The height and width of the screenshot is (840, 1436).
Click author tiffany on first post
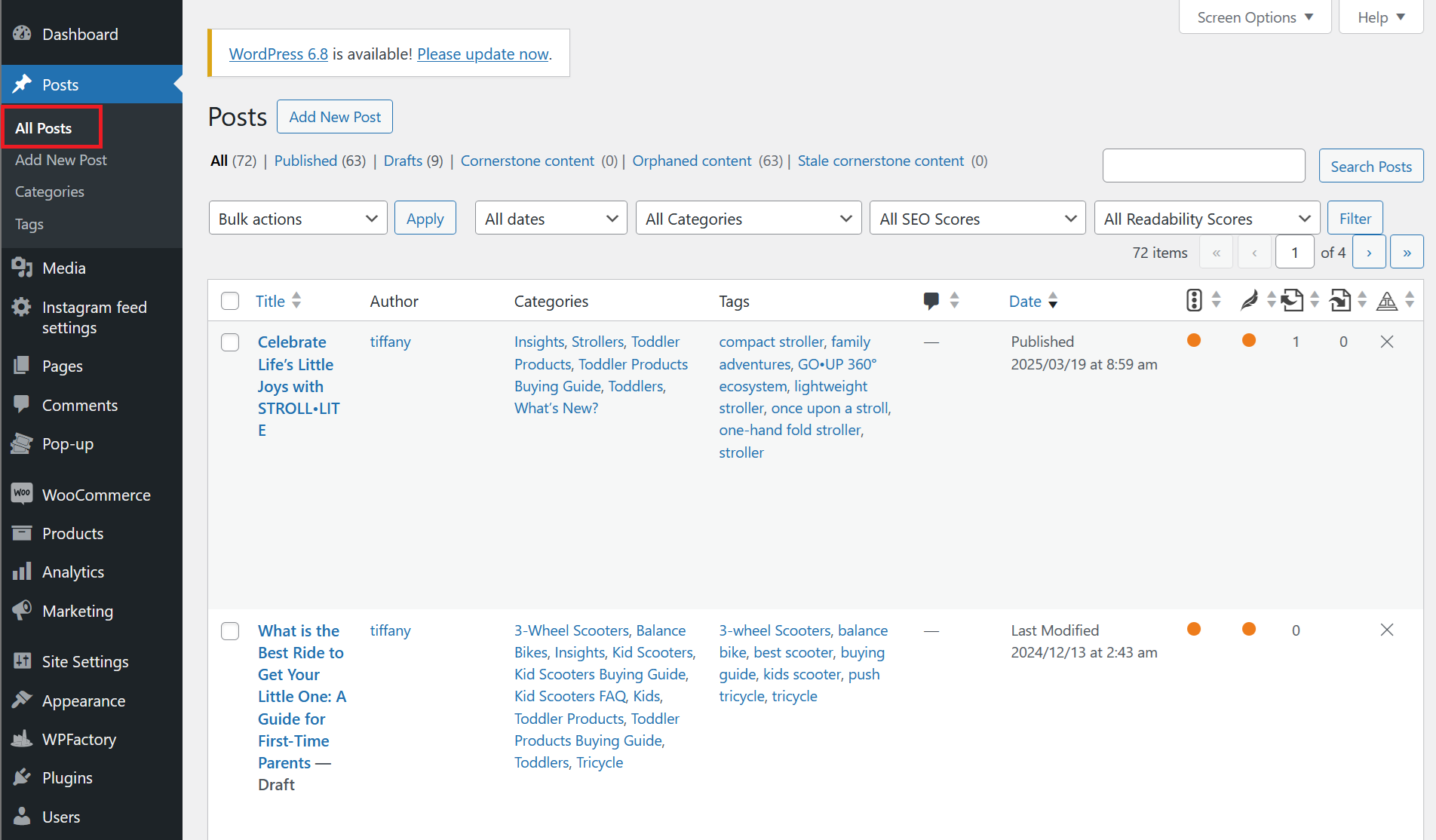click(390, 342)
